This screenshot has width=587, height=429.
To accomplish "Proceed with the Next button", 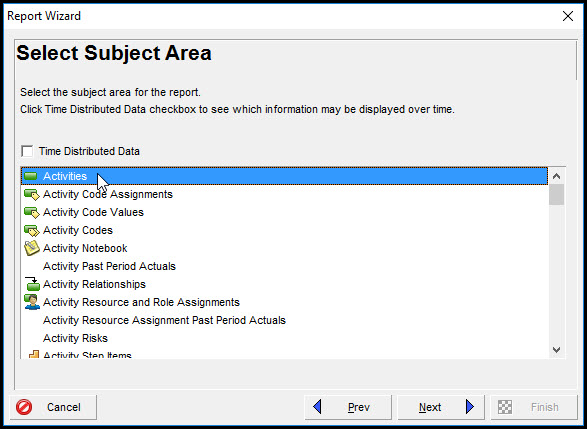I will pos(441,407).
